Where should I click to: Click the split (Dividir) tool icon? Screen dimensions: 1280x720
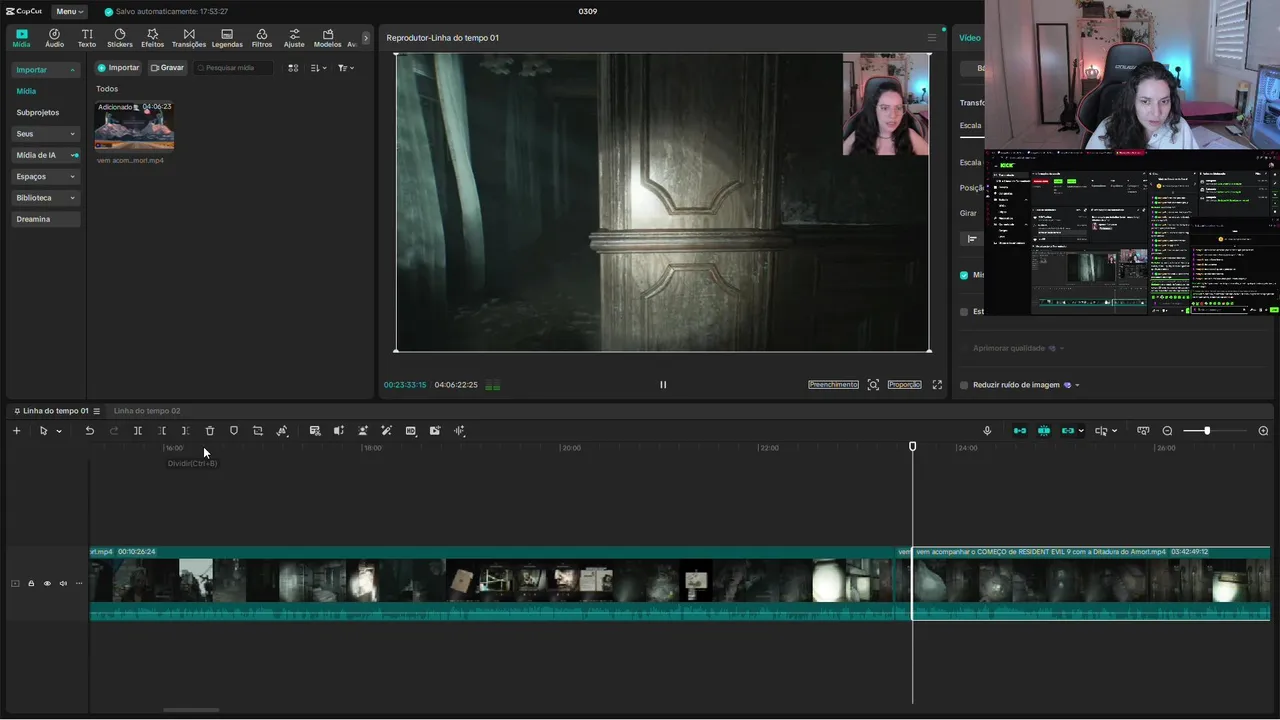138,431
